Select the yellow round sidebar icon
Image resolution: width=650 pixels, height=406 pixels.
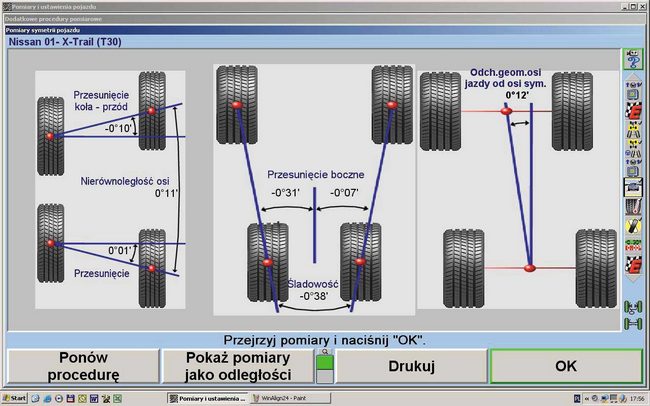tap(632, 226)
